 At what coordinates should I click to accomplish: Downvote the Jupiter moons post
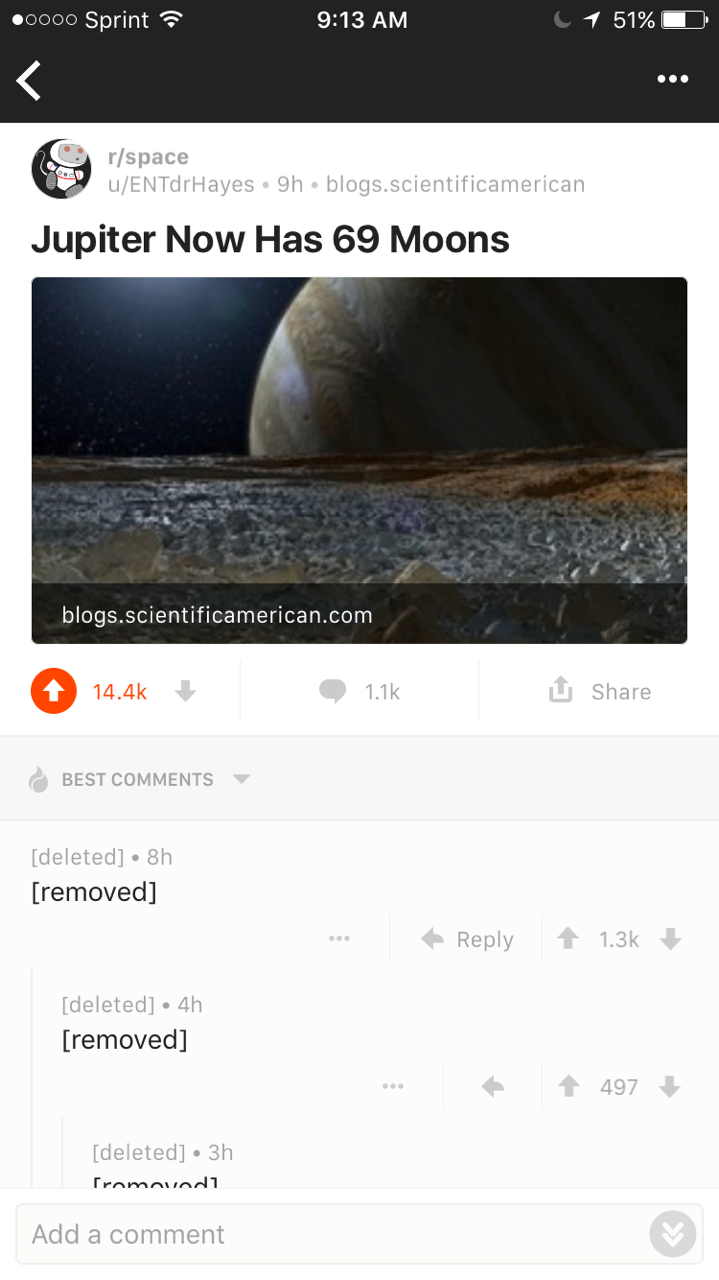pyautogui.click(x=185, y=691)
